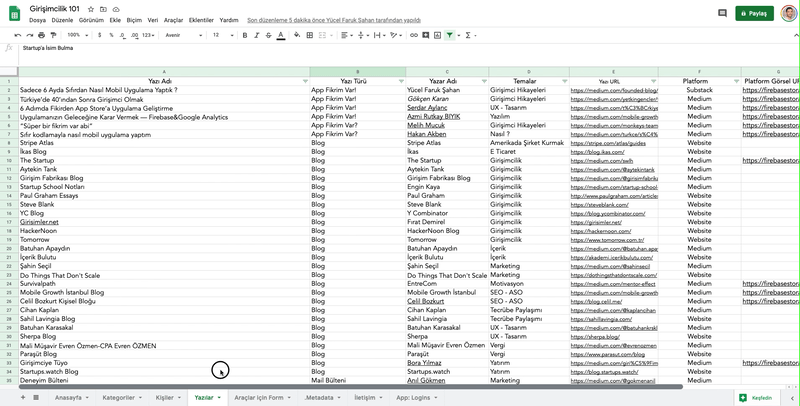The height and width of the screenshot is (406, 800).
Task: Open the fill color picker
Action: pyautogui.click(x=297, y=35)
